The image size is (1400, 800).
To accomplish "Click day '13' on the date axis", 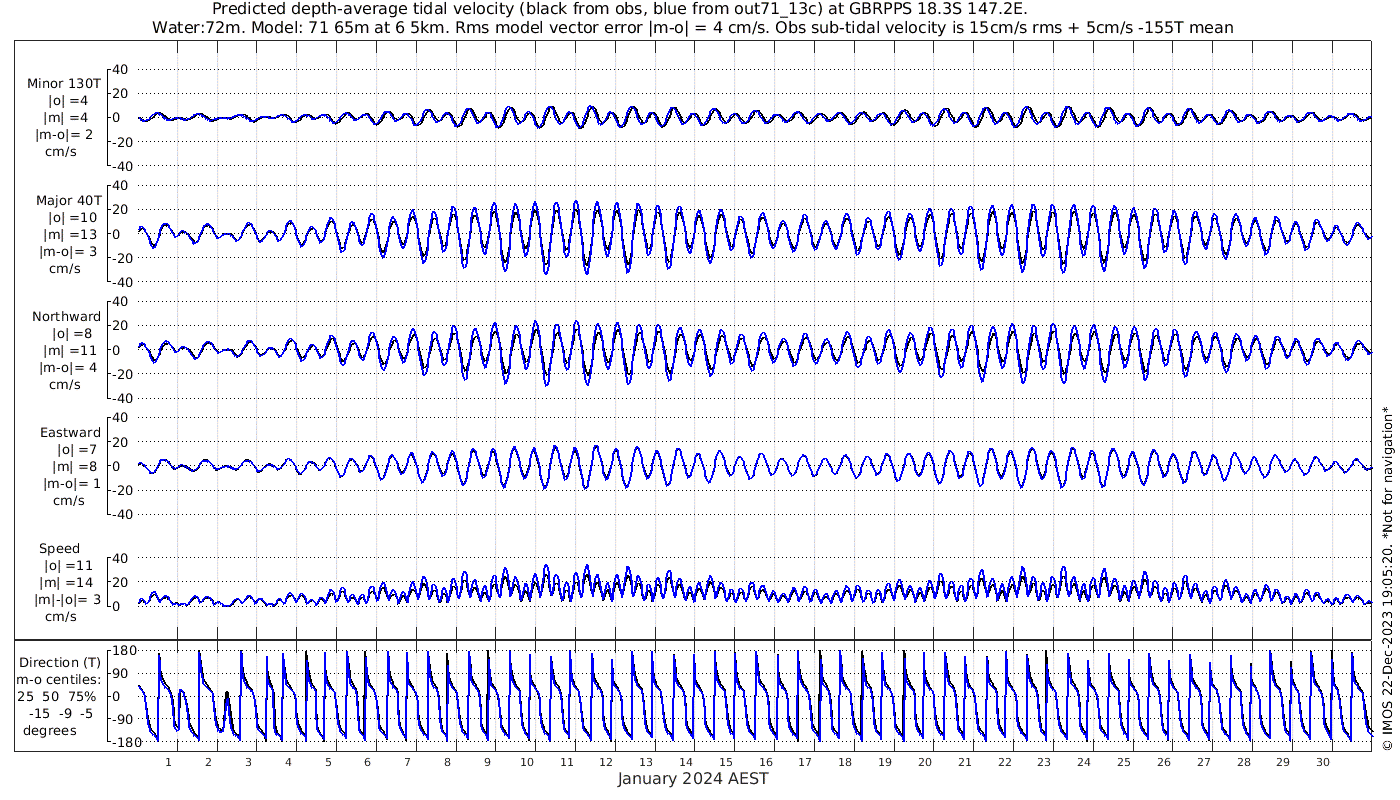I will click(646, 762).
